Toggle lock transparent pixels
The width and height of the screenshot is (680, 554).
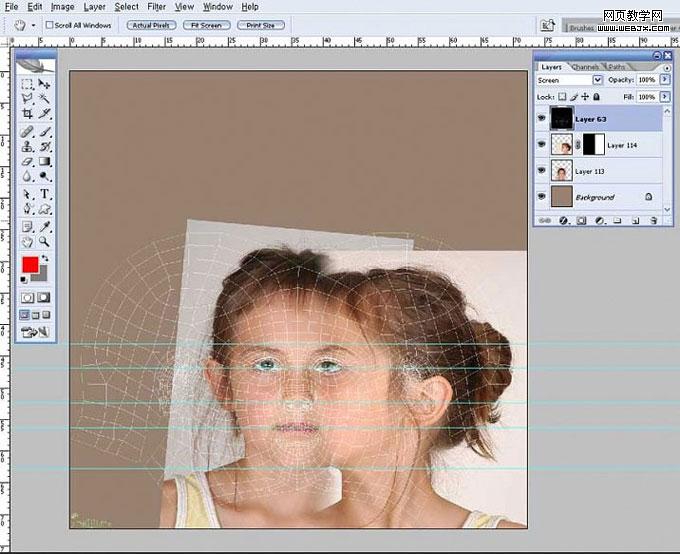(562, 97)
